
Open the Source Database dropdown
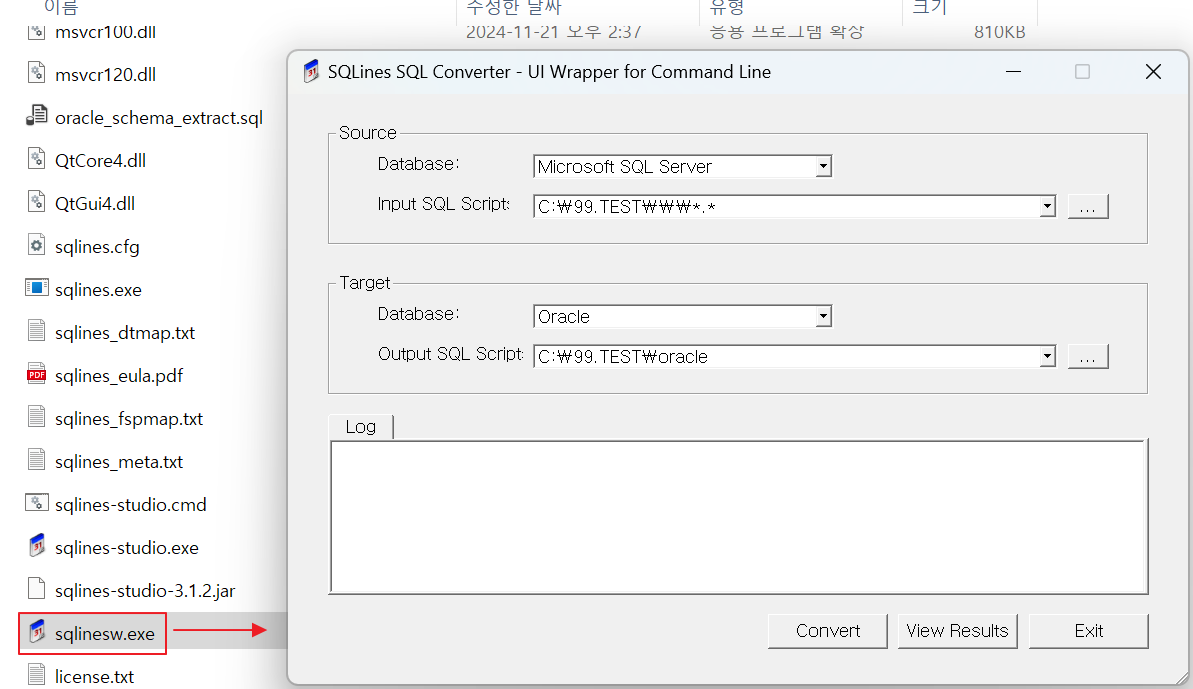[823, 167]
